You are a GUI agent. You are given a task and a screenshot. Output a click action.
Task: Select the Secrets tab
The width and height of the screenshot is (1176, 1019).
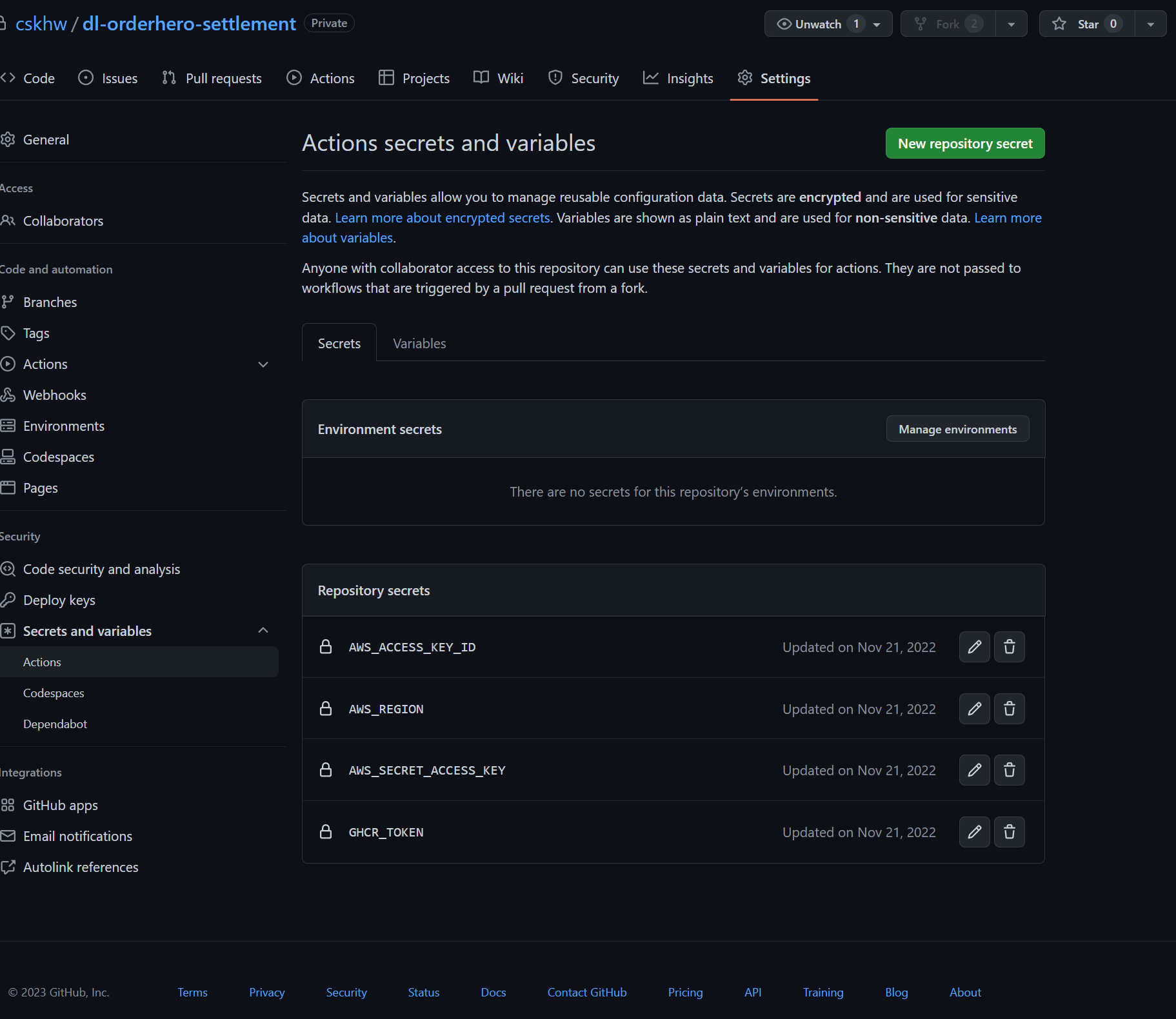tap(339, 343)
